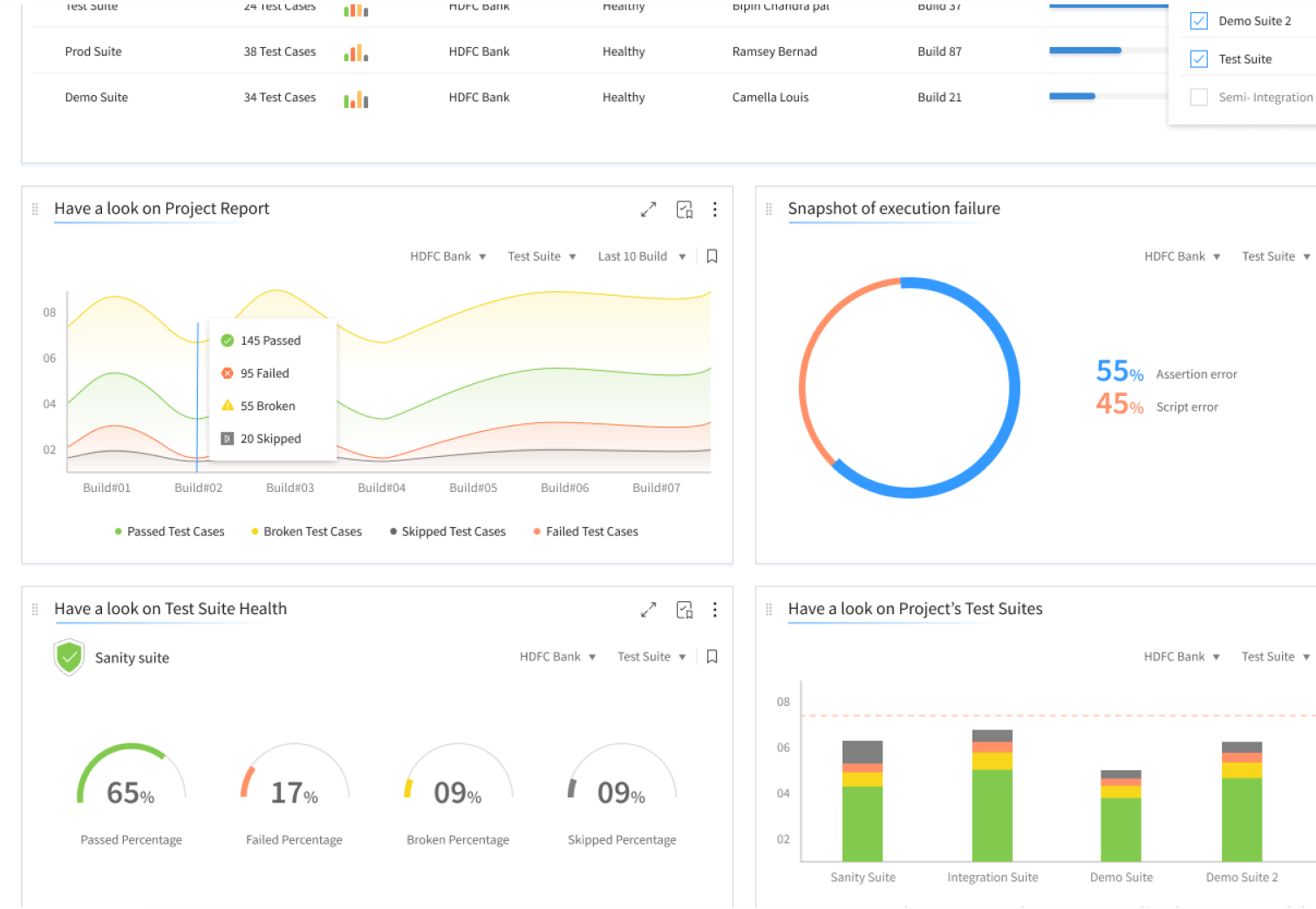Click the Demo Suite stacked bar in chart
Image resolution: width=1316 pixels, height=909 pixels.
[x=1121, y=816]
